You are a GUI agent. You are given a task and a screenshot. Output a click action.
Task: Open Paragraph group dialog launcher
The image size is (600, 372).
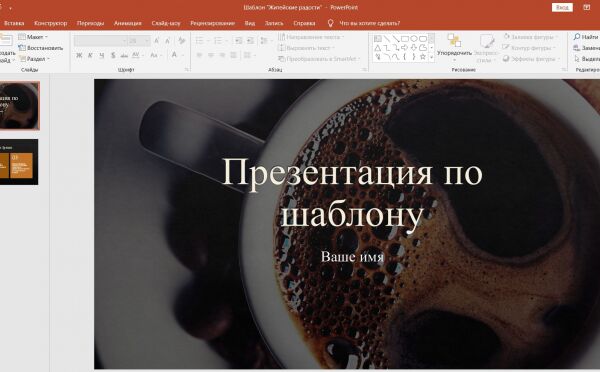click(364, 70)
